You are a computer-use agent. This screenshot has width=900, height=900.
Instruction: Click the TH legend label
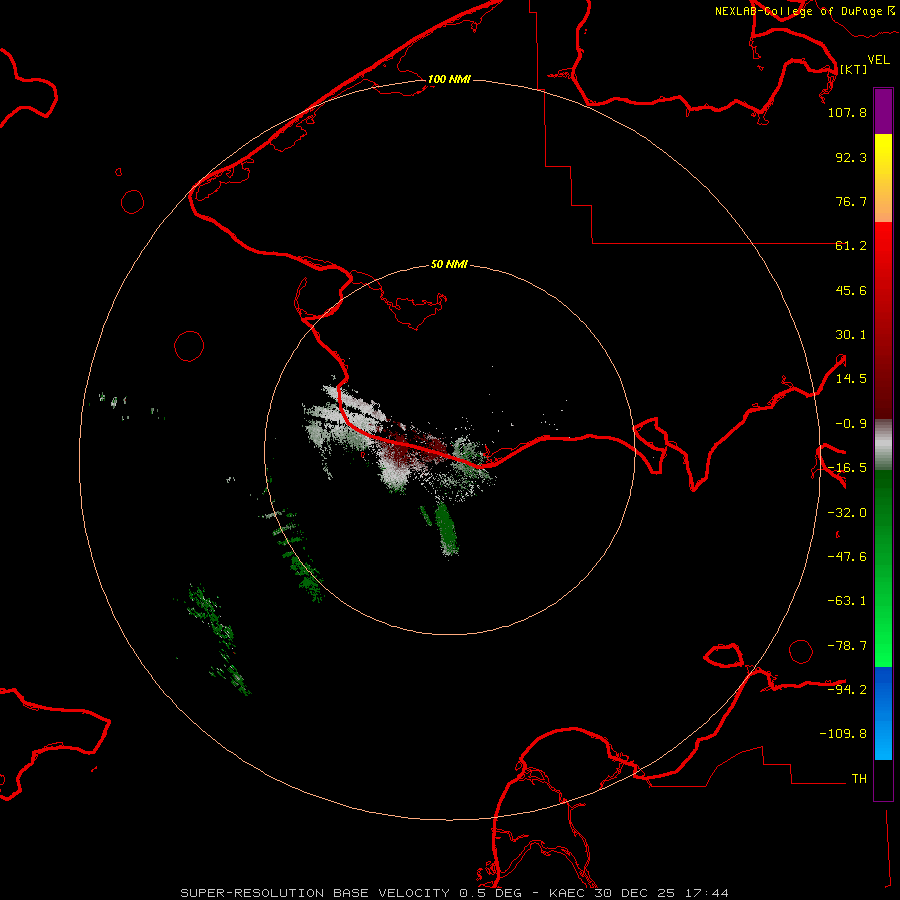coord(859,779)
